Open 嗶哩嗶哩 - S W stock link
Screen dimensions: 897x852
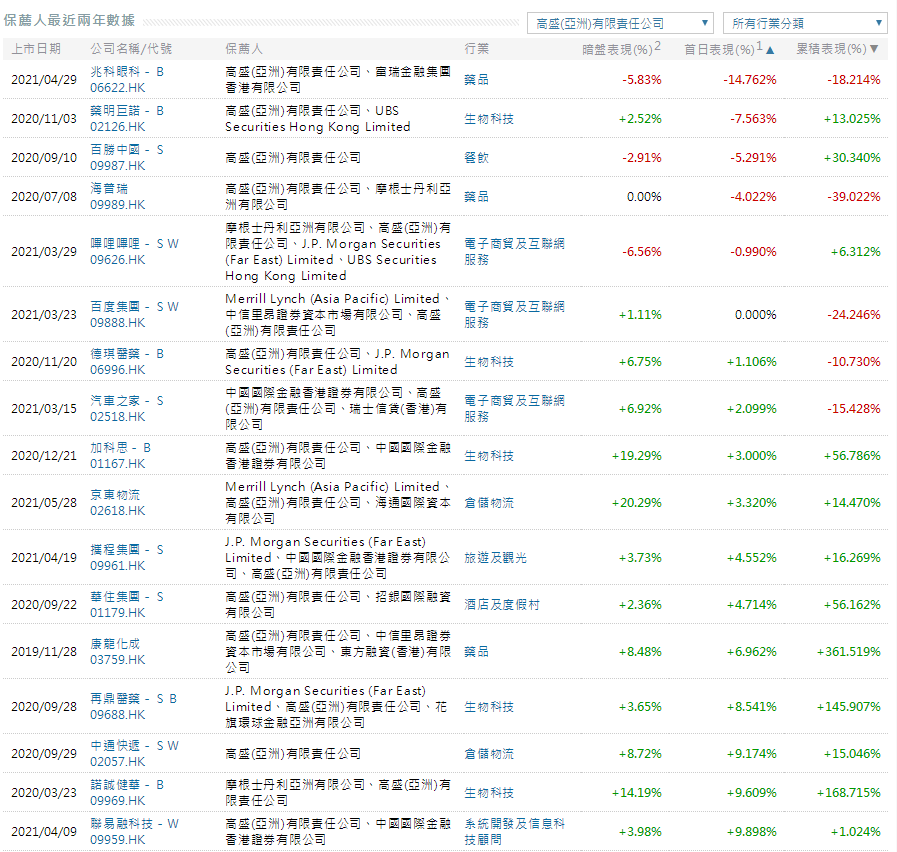[134, 243]
